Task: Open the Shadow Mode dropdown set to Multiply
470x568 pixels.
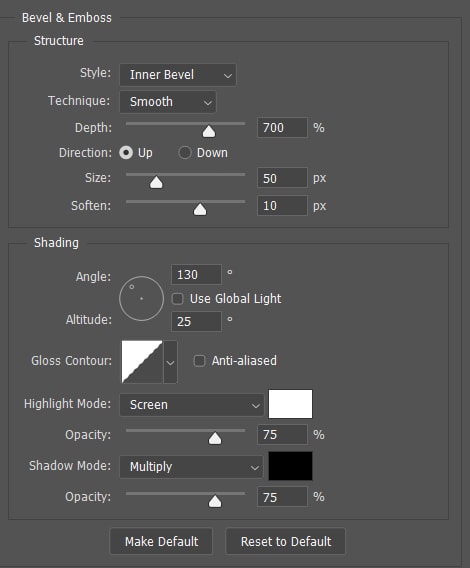Action: pyautogui.click(x=191, y=467)
